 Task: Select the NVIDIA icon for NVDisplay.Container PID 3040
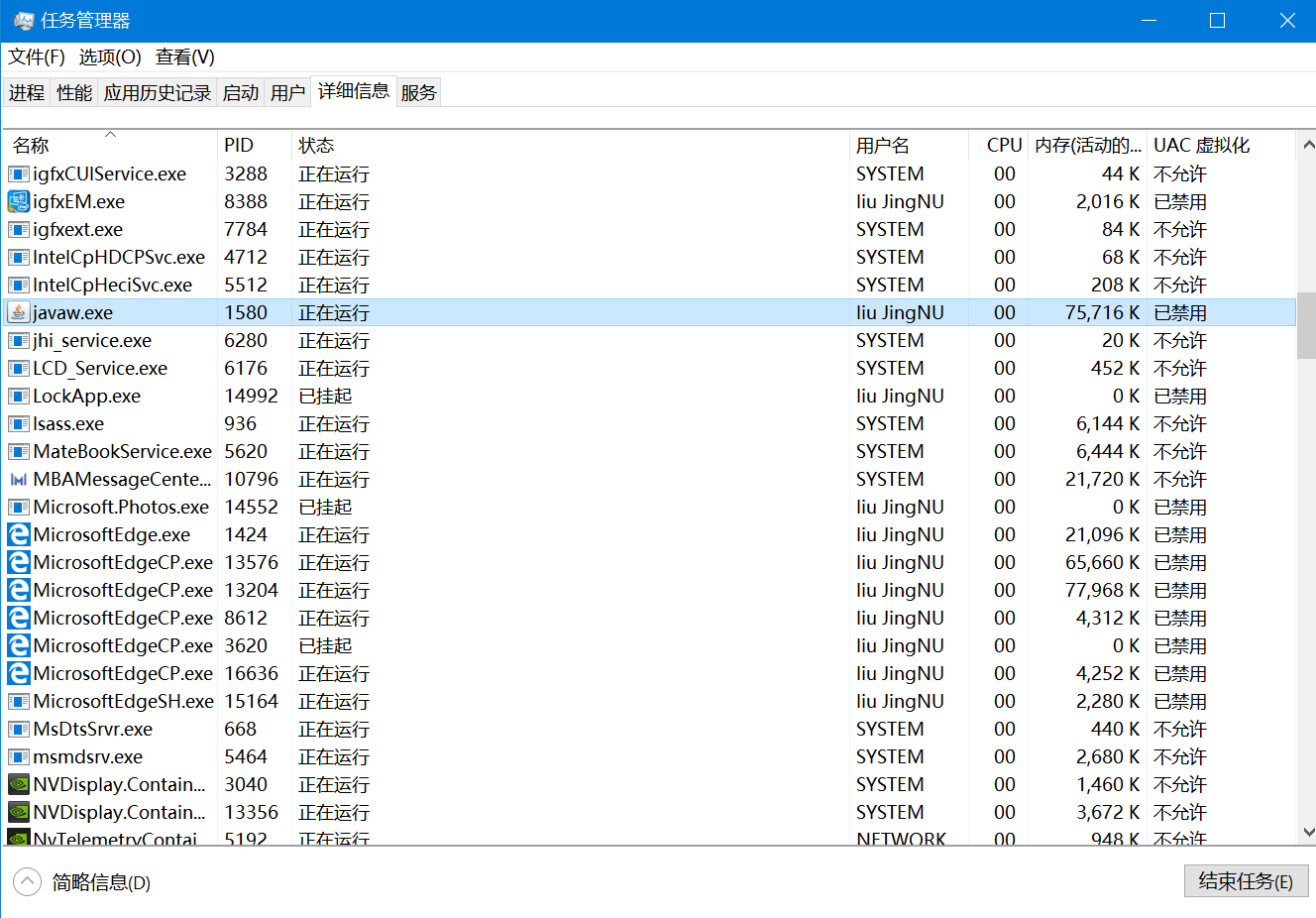18,785
